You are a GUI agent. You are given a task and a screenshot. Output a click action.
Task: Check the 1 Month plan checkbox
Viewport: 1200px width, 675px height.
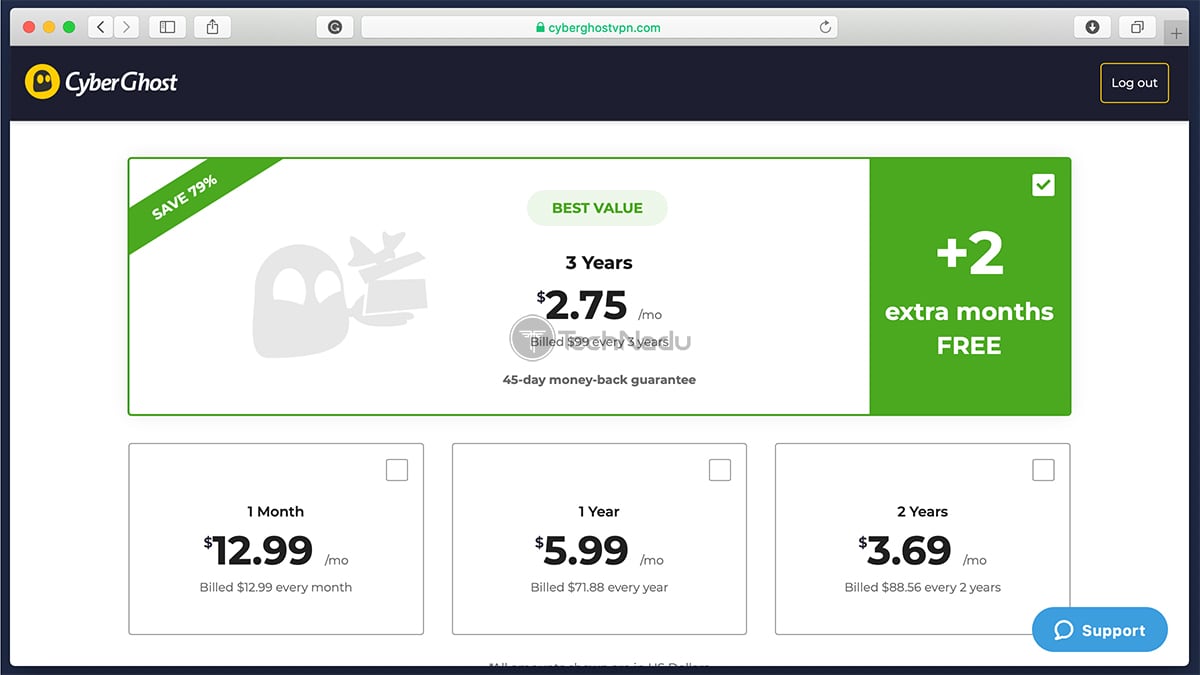pyautogui.click(x=397, y=470)
